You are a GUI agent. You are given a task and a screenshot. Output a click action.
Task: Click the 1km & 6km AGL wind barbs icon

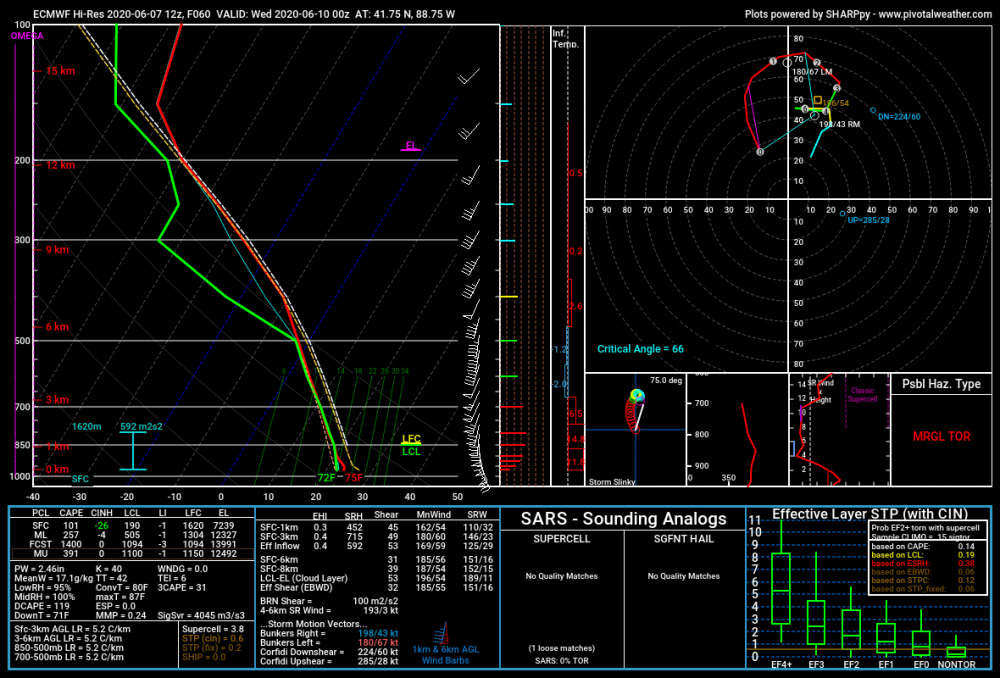(441, 634)
